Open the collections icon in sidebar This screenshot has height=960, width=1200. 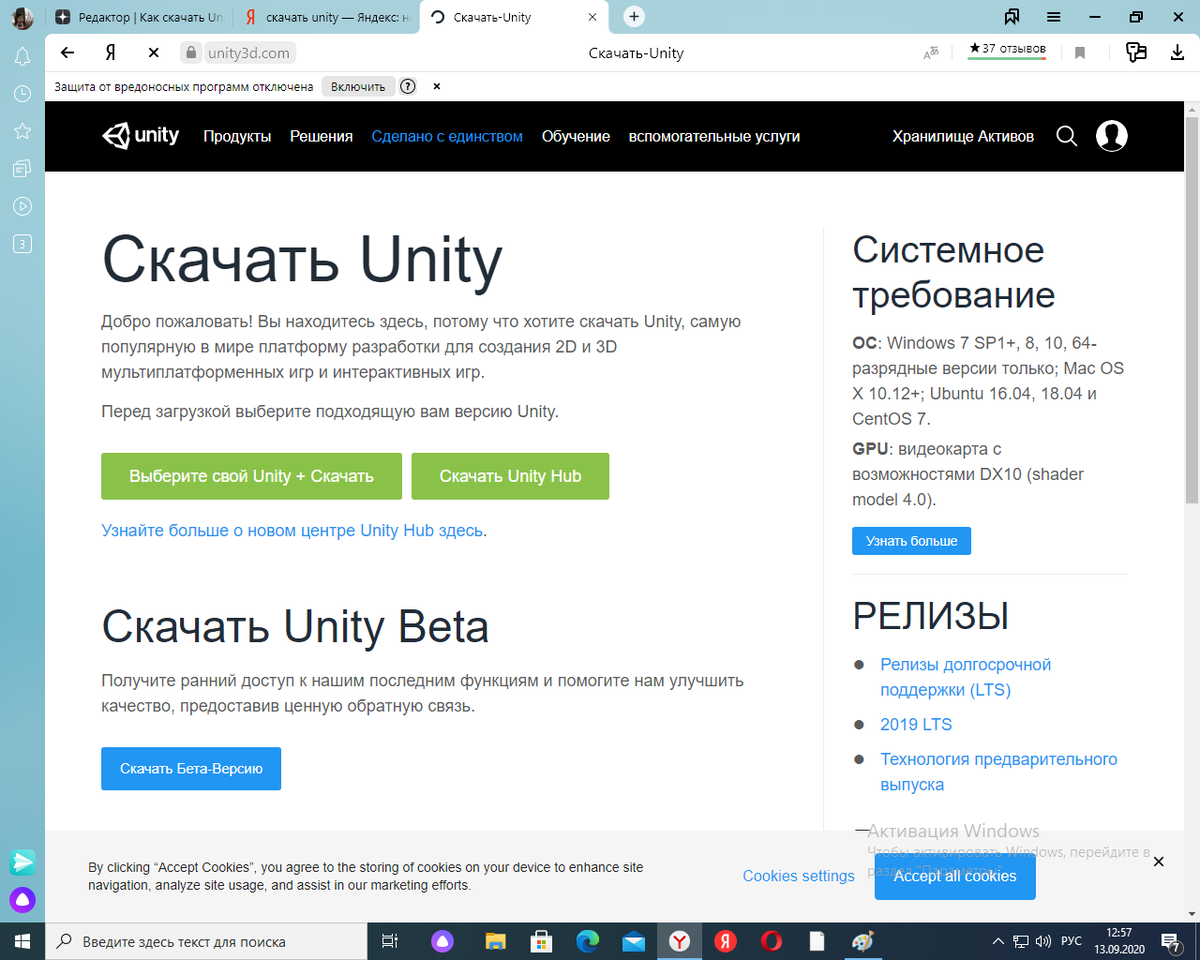[x=22, y=169]
